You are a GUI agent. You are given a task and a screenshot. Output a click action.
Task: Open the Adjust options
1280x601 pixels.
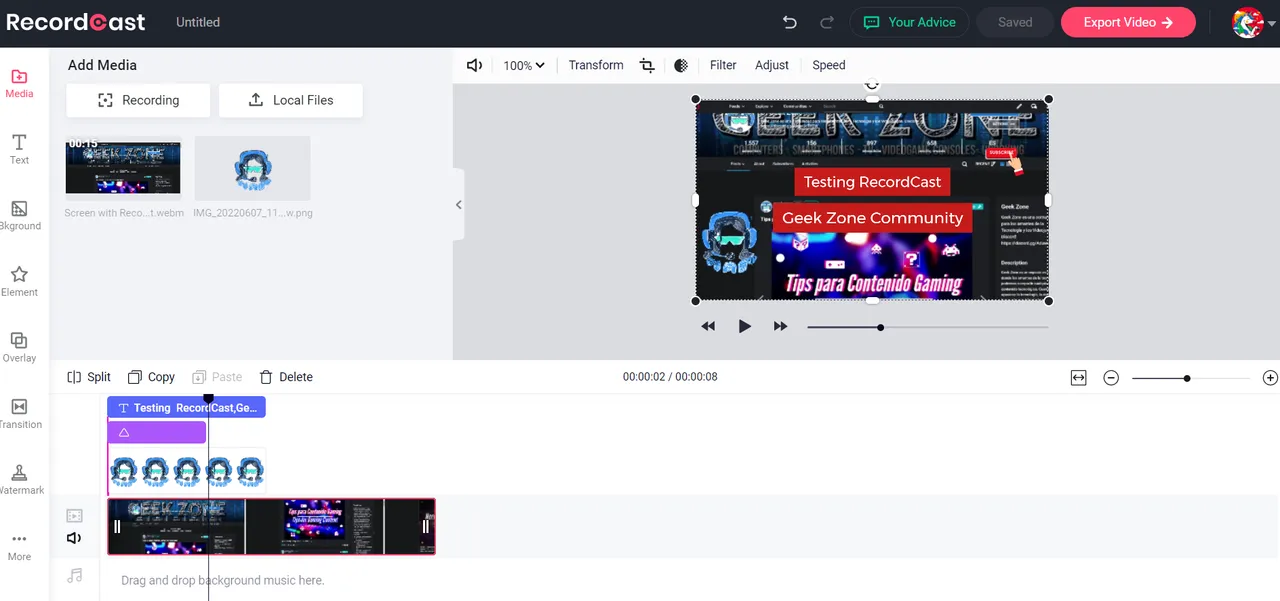click(x=772, y=65)
